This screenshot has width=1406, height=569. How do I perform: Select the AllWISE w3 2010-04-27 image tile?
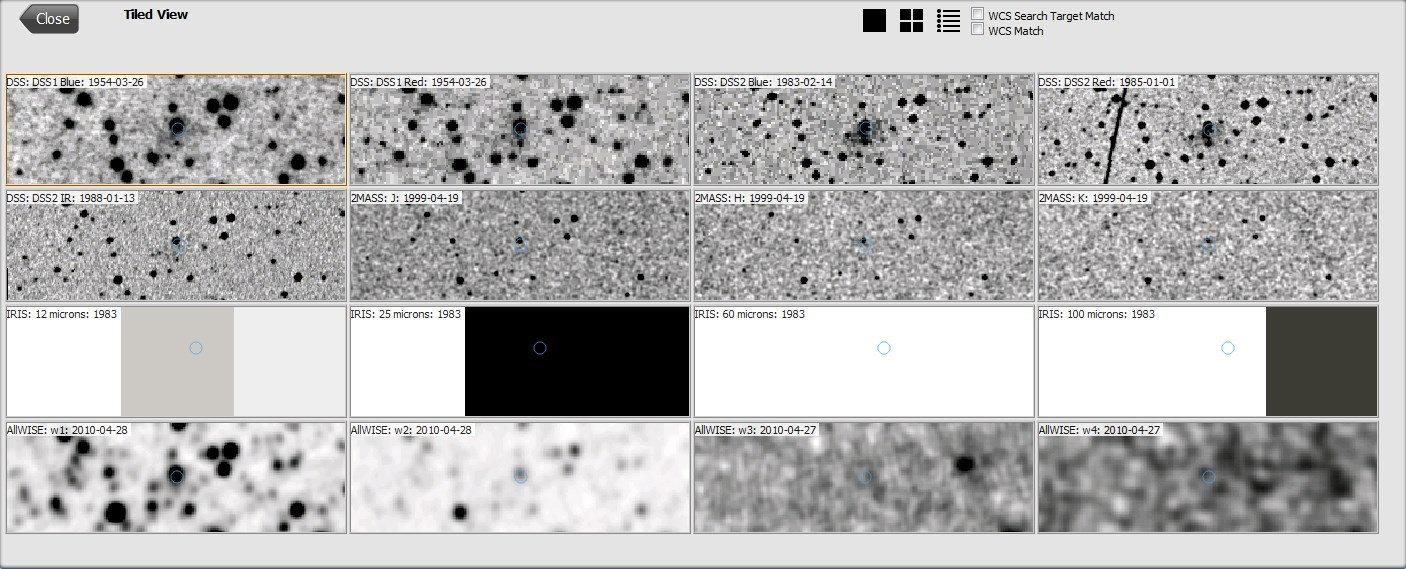(x=864, y=477)
